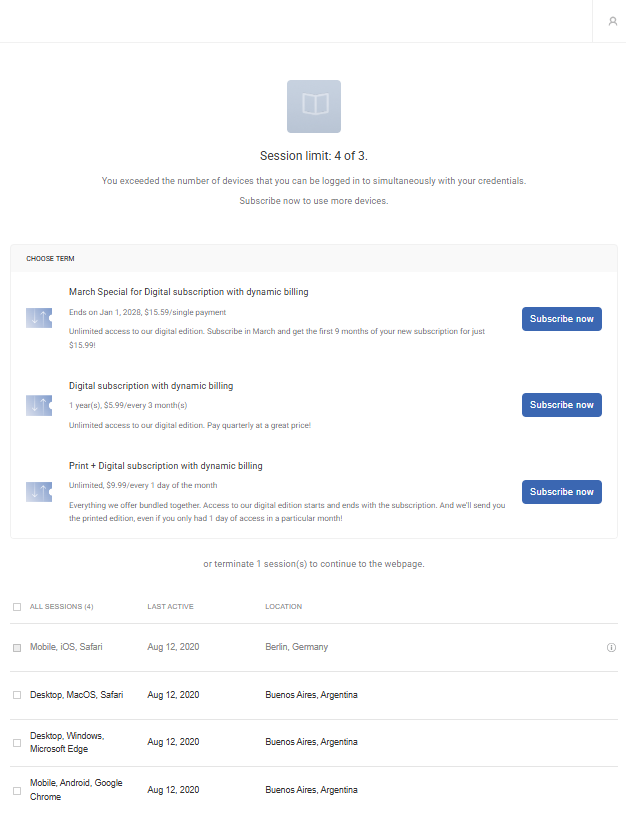Click the Last Active column header
Image resolution: width=626 pixels, height=814 pixels.
coord(170,606)
